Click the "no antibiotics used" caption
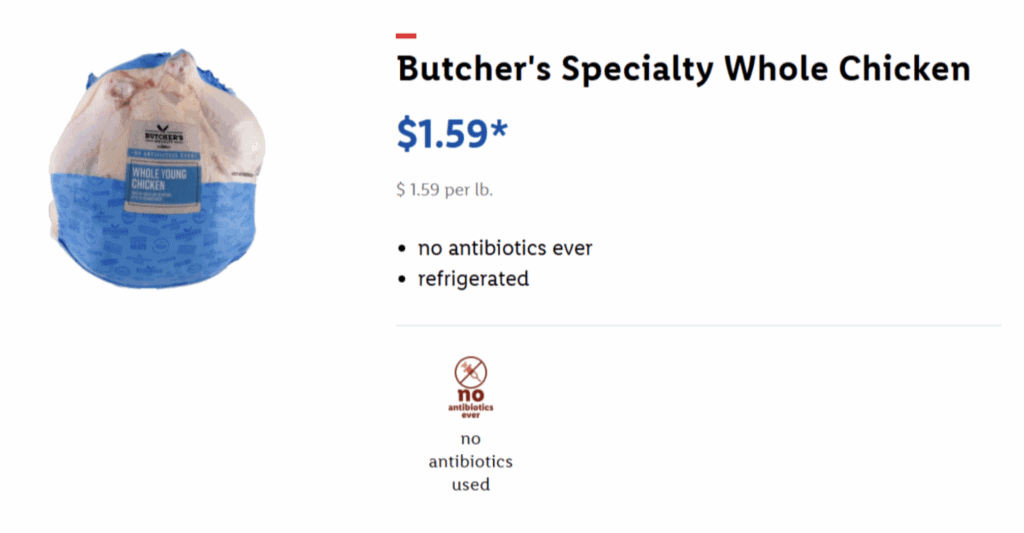1024x533 pixels. pyautogui.click(x=471, y=462)
